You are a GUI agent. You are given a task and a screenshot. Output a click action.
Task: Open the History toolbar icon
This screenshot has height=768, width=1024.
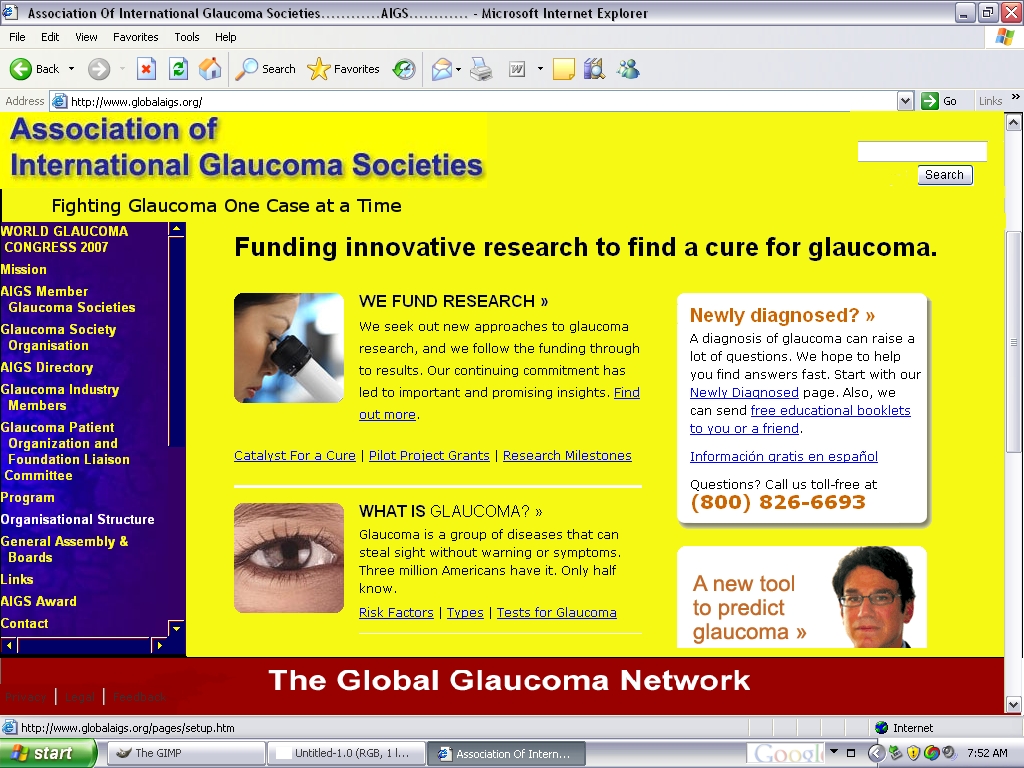click(404, 69)
